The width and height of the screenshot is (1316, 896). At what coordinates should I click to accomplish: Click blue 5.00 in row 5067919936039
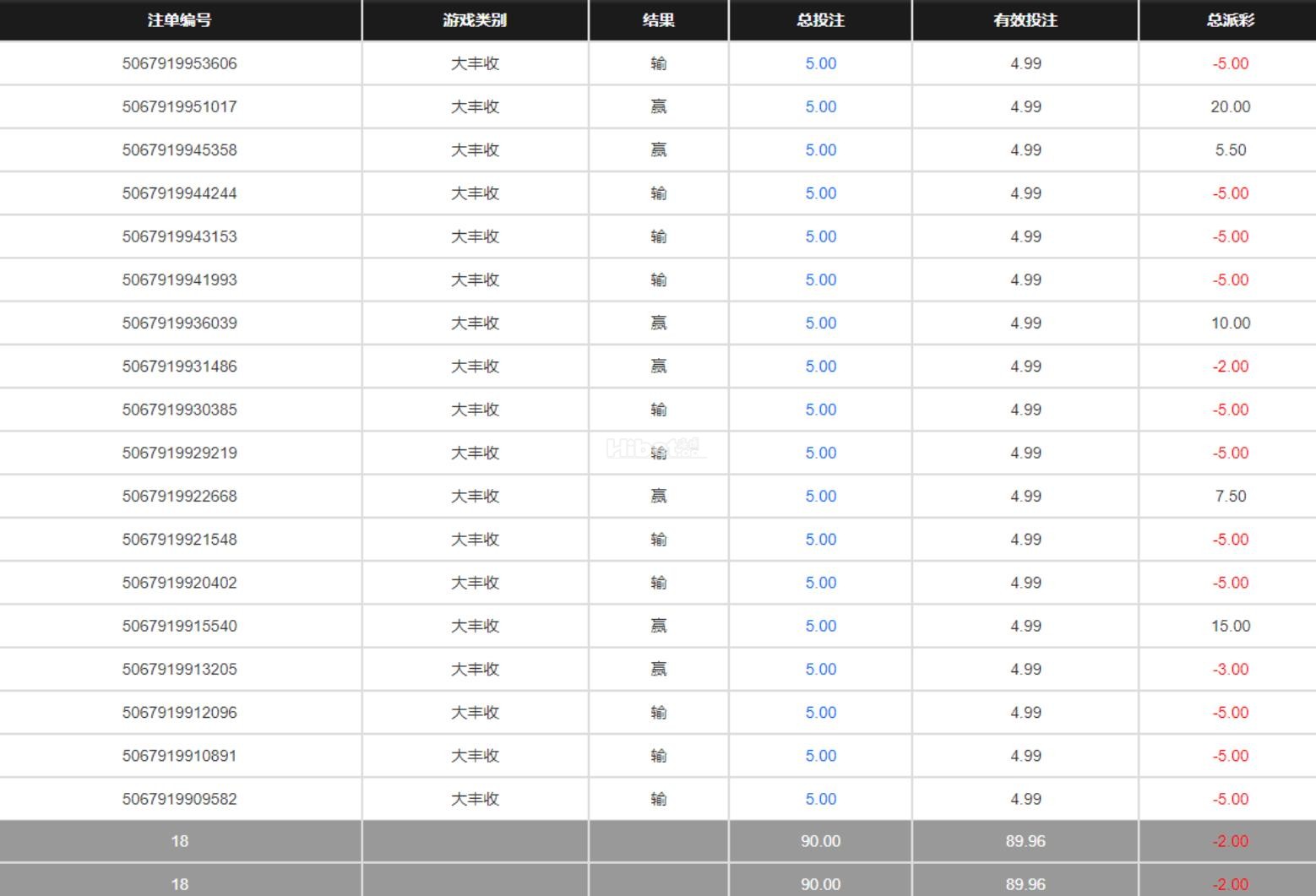[820, 323]
